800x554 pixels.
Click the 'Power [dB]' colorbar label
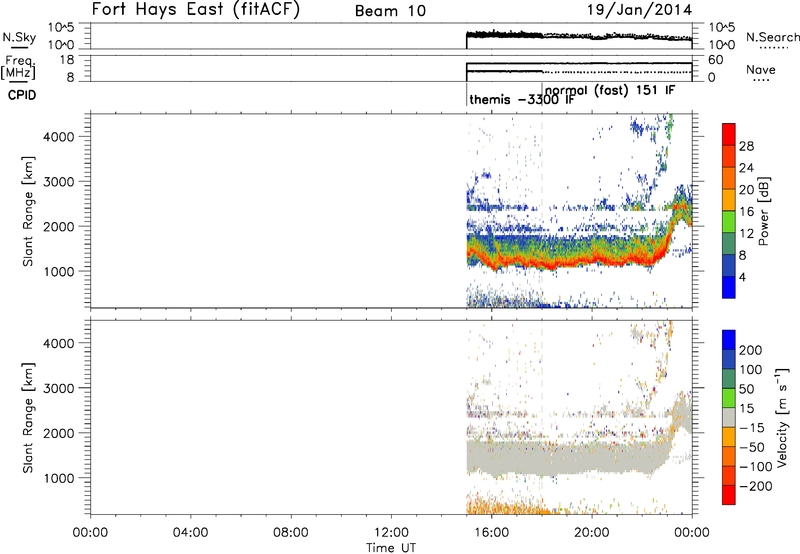pyautogui.click(x=764, y=211)
